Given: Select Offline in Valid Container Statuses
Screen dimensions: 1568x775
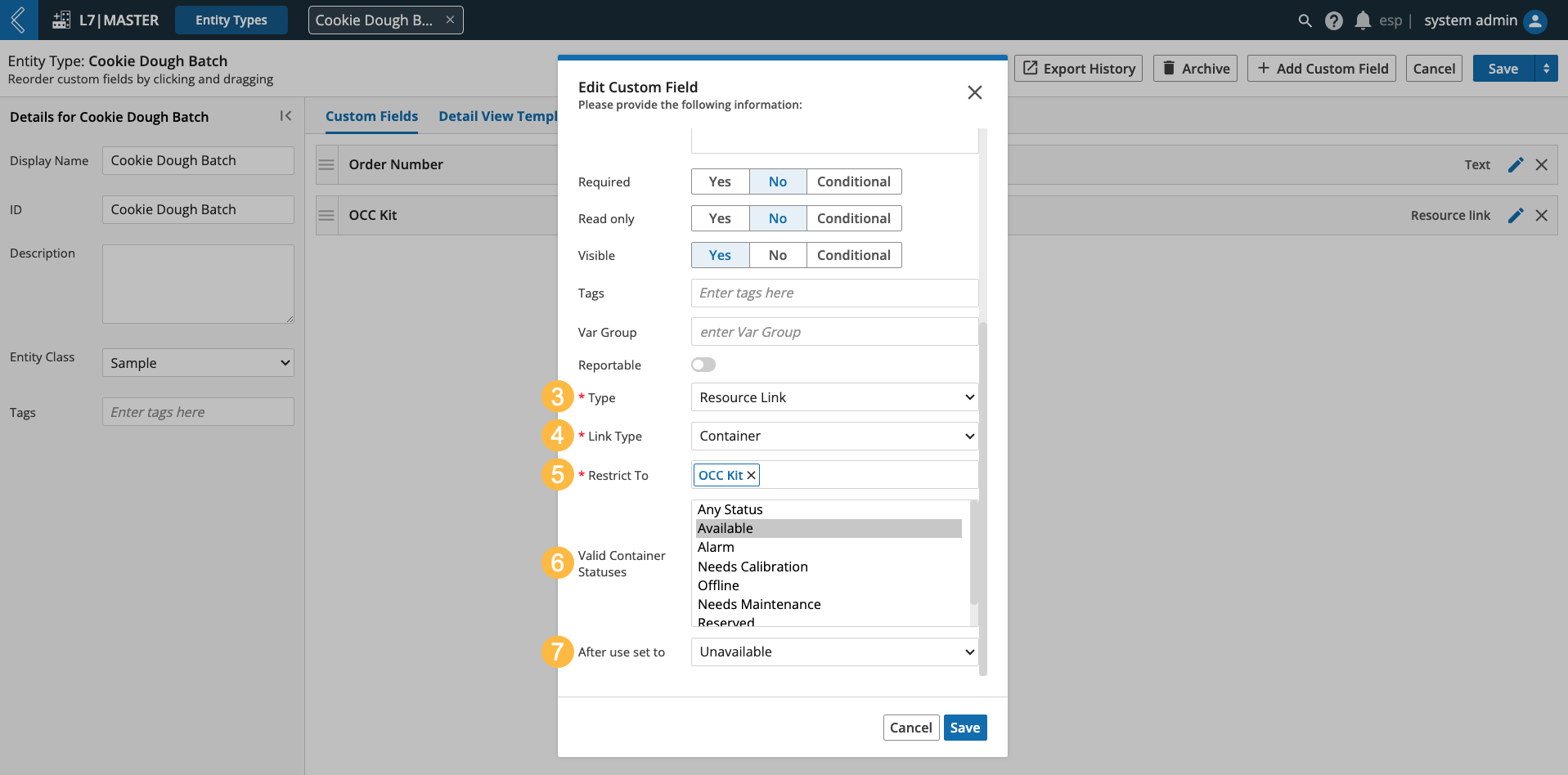Looking at the screenshot, I should click(829, 585).
